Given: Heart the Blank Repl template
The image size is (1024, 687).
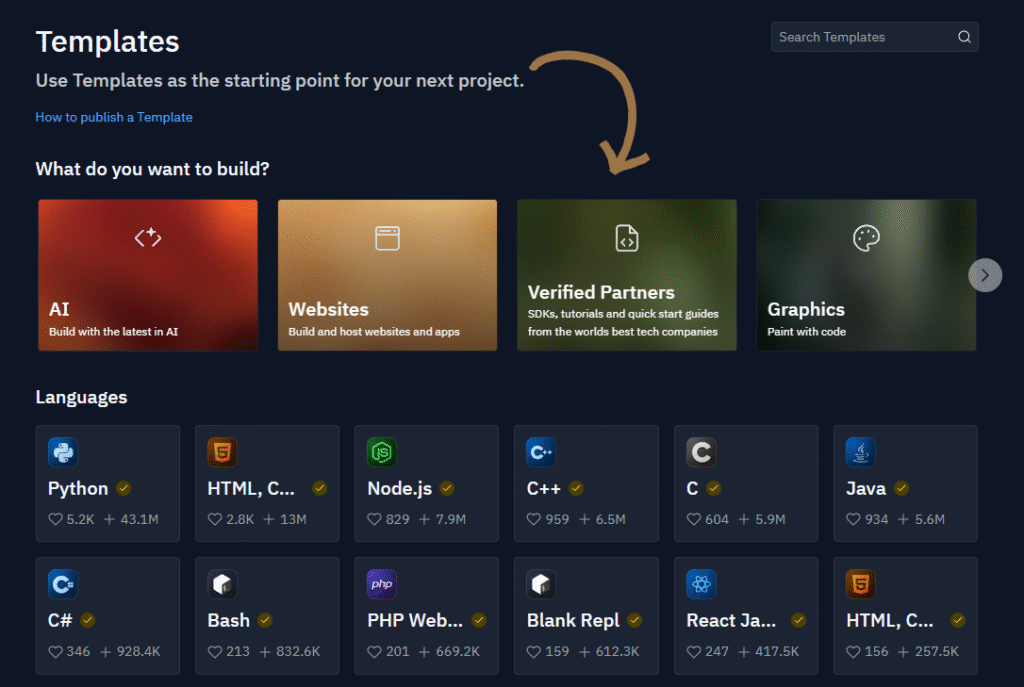Looking at the screenshot, I should pyautogui.click(x=533, y=651).
